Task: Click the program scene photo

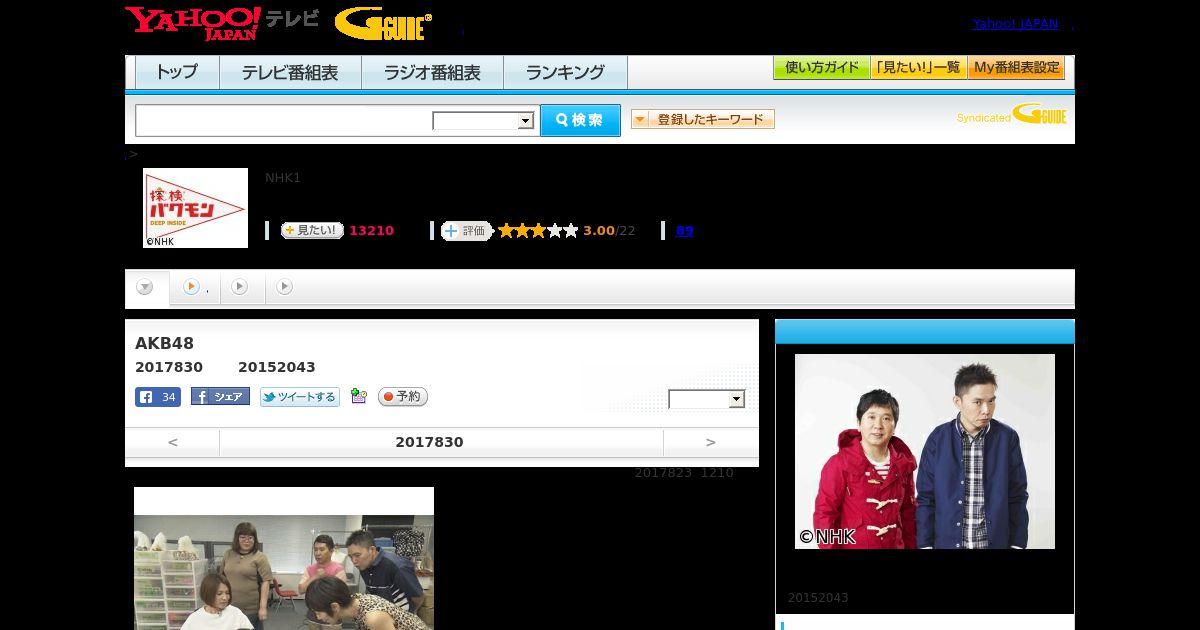Action: click(x=284, y=558)
